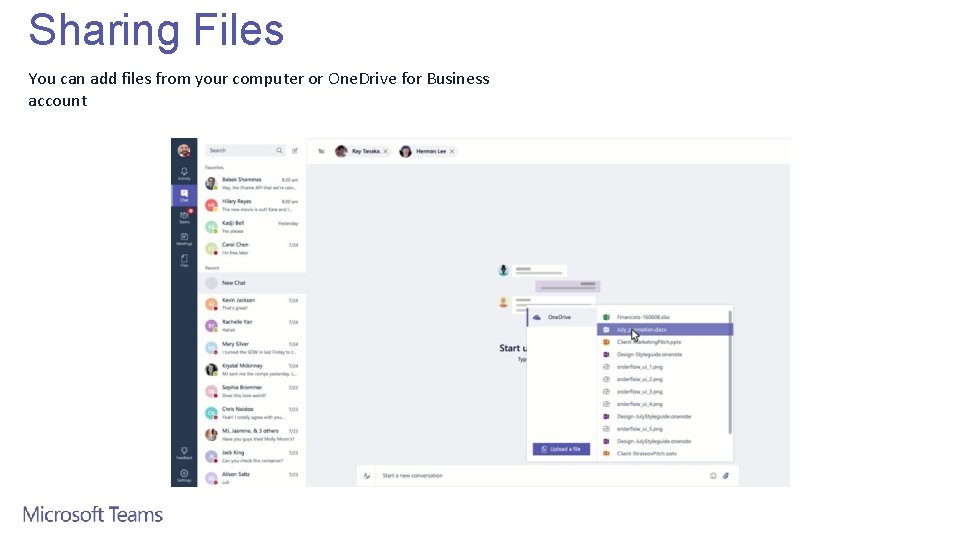Viewport: 960px width, 540px height.
Task: Click the Search field in chat list
Action: click(x=245, y=151)
